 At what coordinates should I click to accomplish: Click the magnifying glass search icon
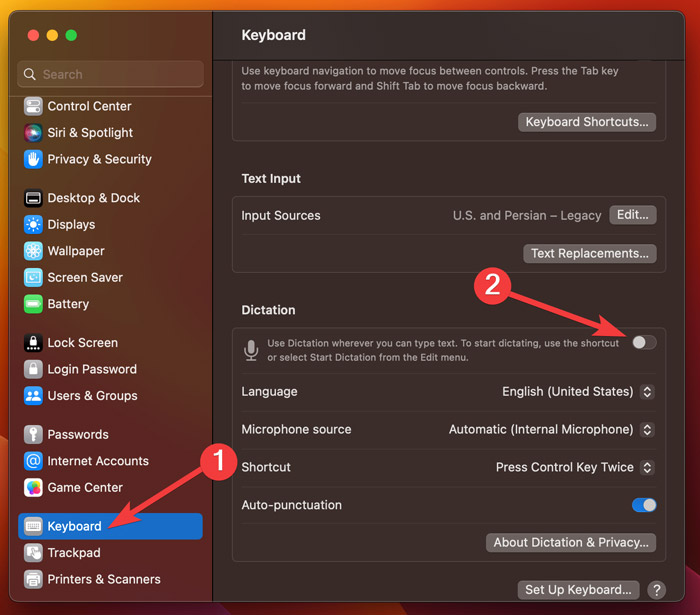click(x=29, y=74)
